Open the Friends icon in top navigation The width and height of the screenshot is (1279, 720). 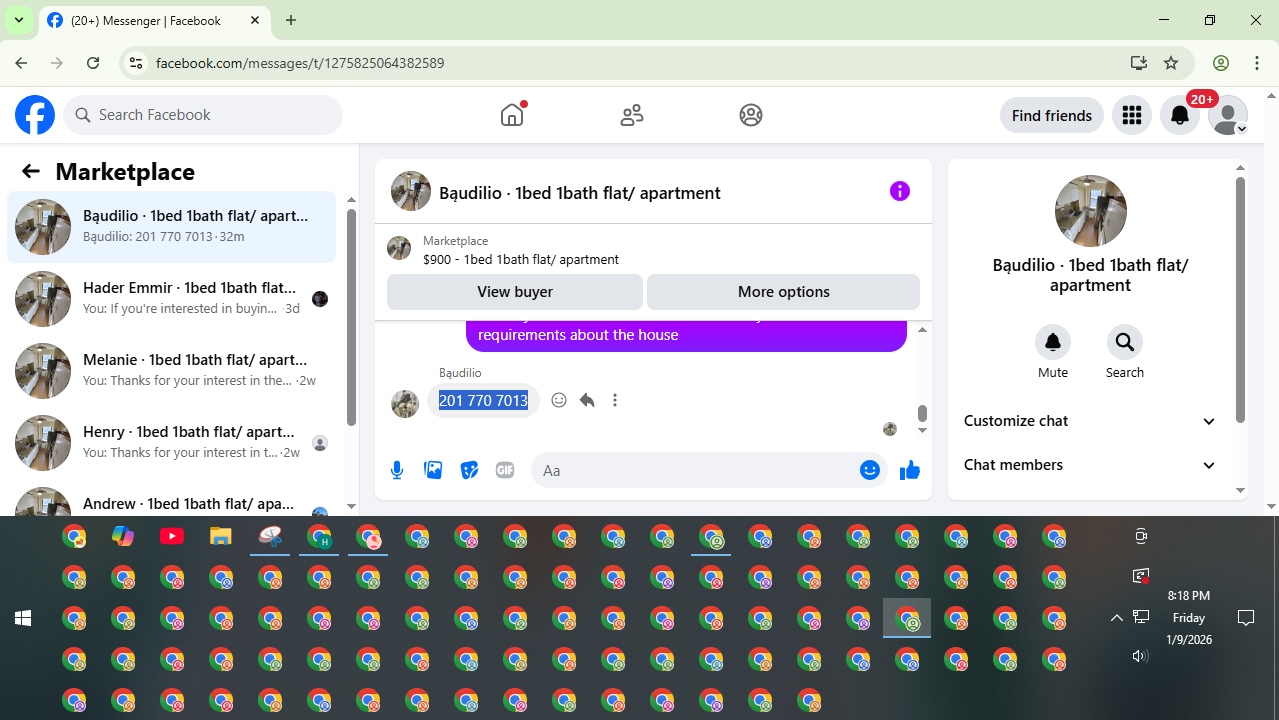click(x=632, y=115)
